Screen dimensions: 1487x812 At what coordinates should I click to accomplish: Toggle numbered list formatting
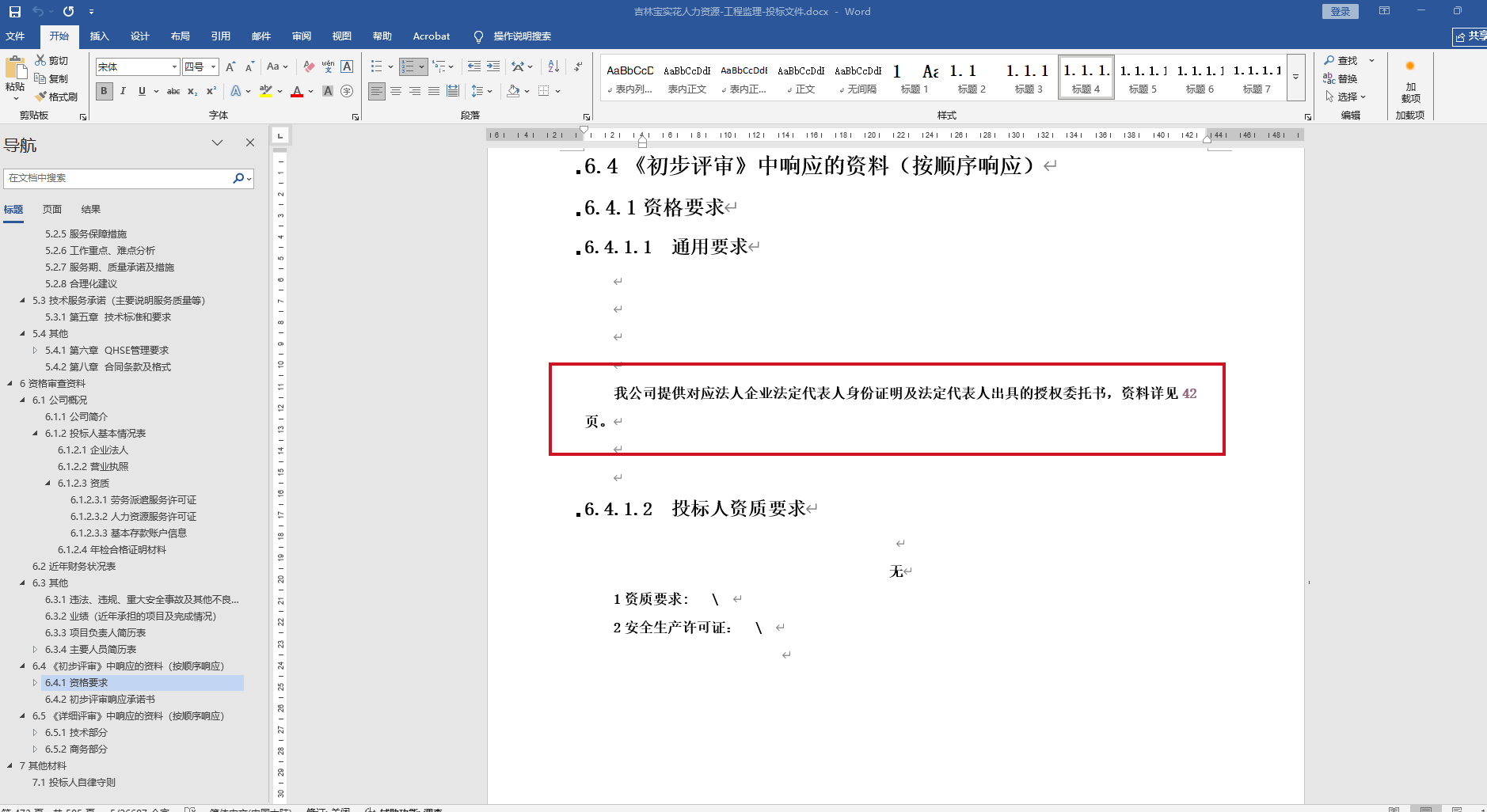pyautogui.click(x=408, y=67)
